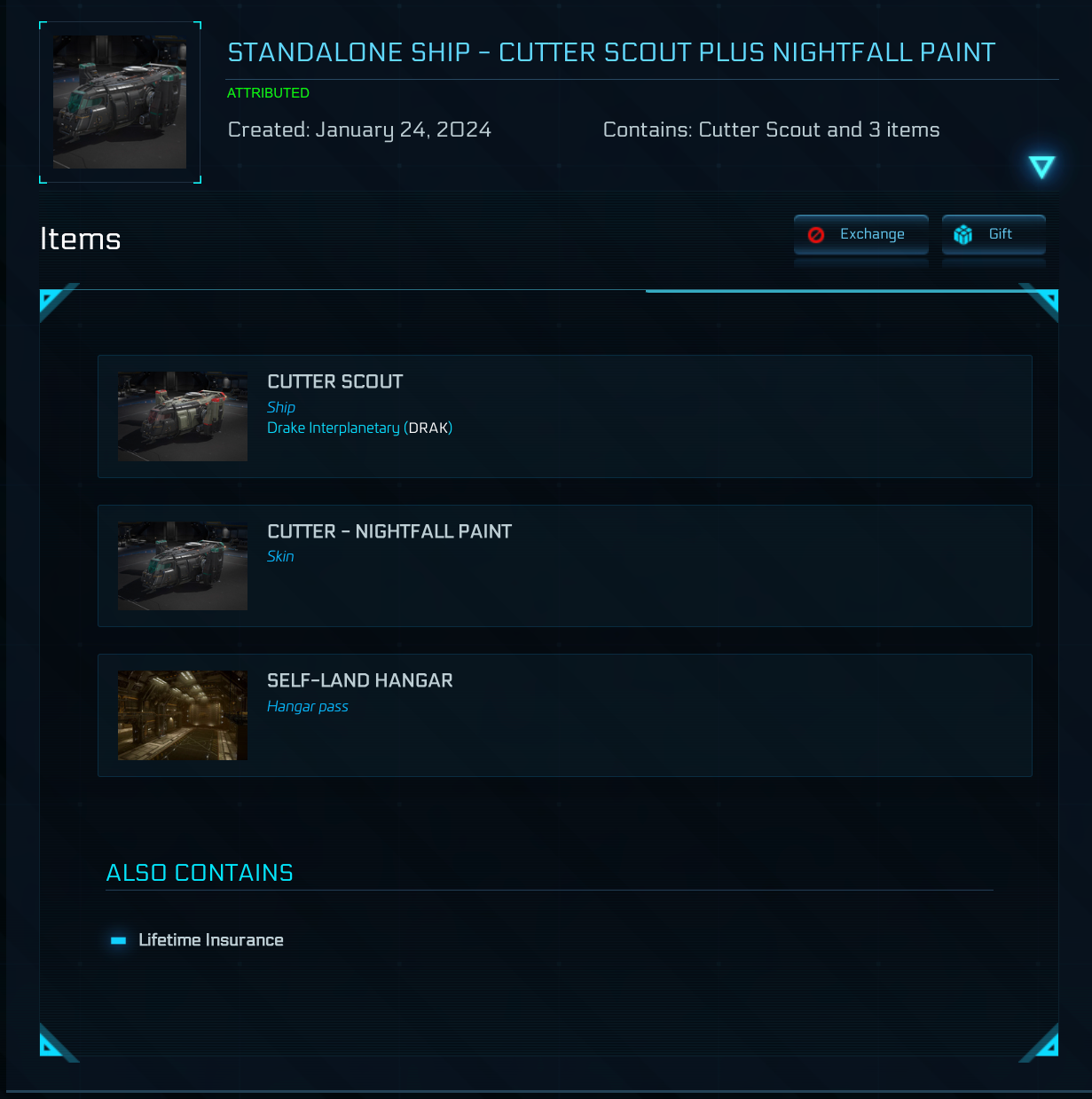Click the gift box icon beside Gift label
This screenshot has height=1099, width=1092.
coord(963,233)
